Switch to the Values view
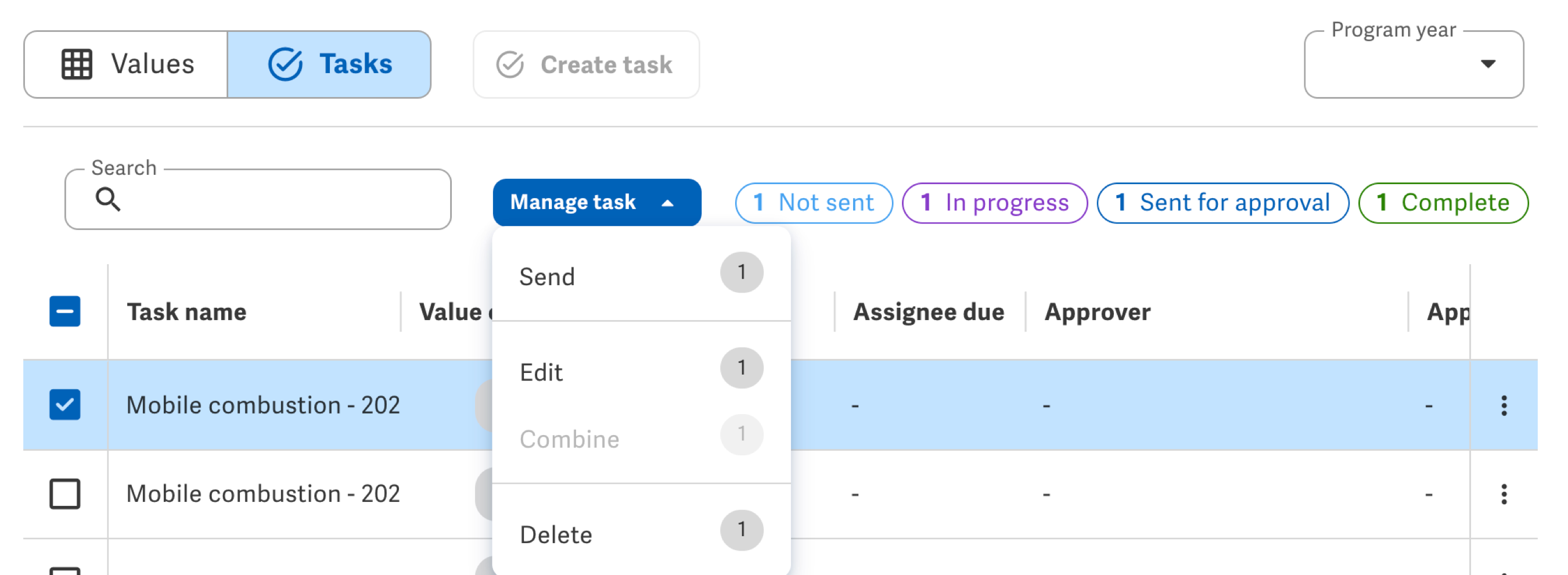 pyautogui.click(x=126, y=64)
